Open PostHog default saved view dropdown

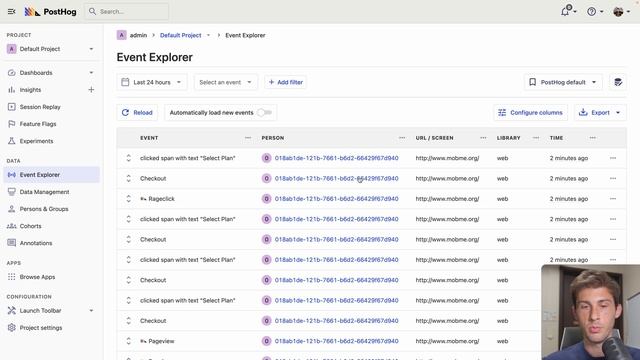(562, 82)
